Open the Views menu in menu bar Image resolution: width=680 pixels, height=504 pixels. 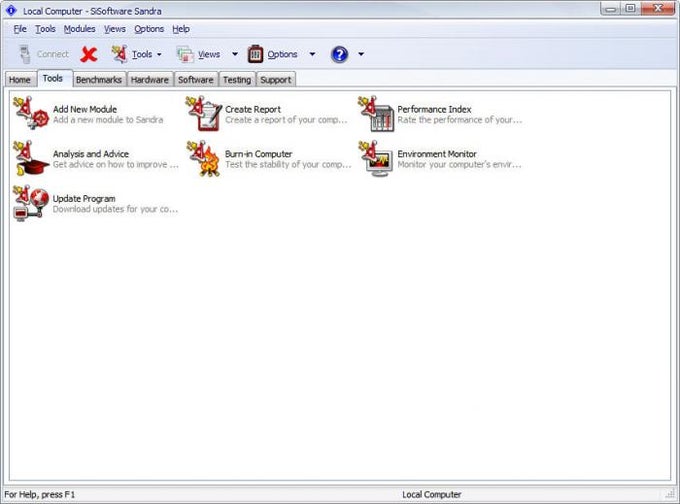114,29
